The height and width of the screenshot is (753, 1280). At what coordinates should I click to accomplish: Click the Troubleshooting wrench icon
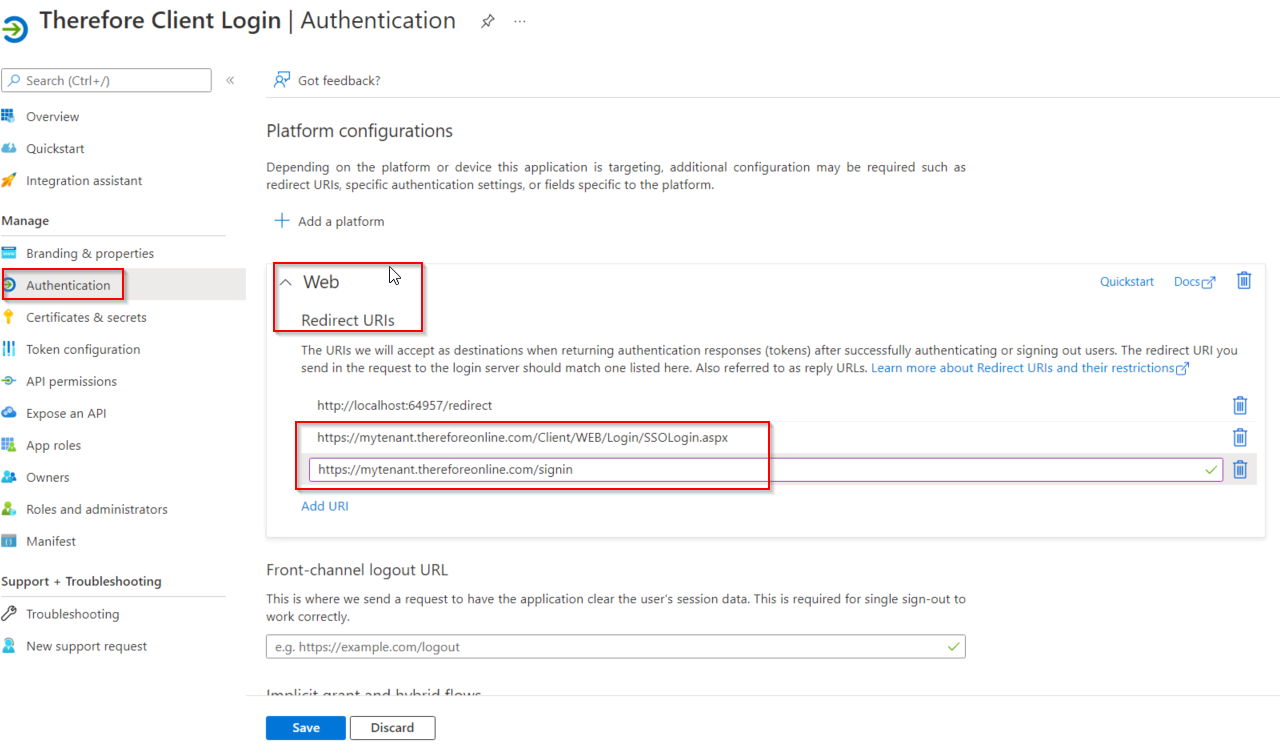[x=9, y=614]
